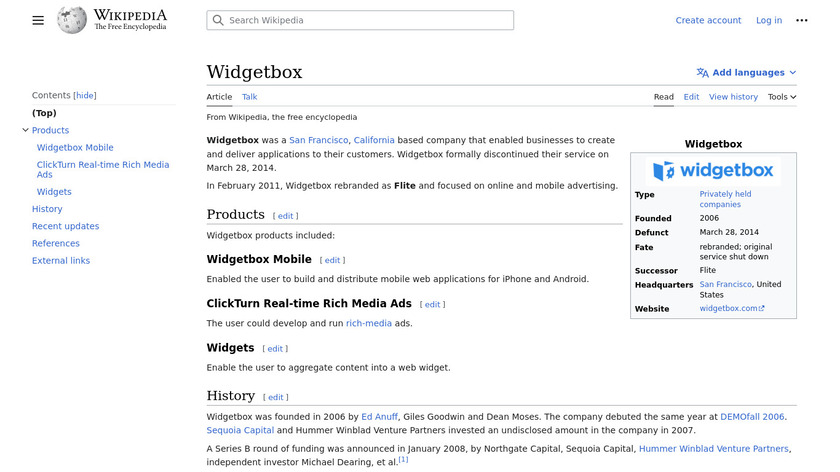Hide the Contents sidebar
840x472 pixels.
point(85,96)
